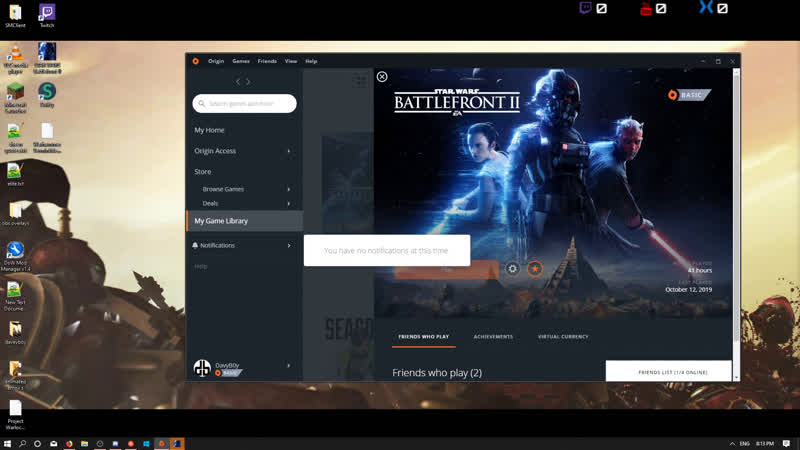
Task: Switch to Origin in the taskbar
Action: coord(161,443)
